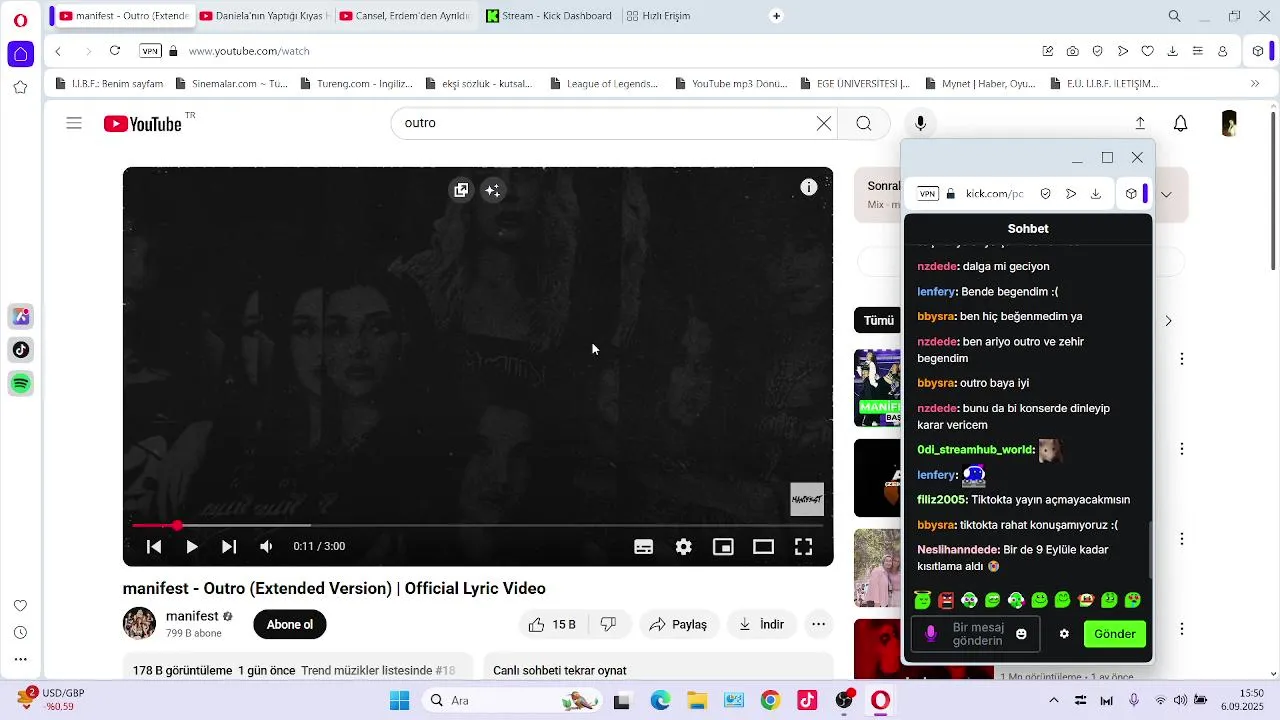Open the YouTube create upload icon
1280x720 pixels.
coord(1140,124)
